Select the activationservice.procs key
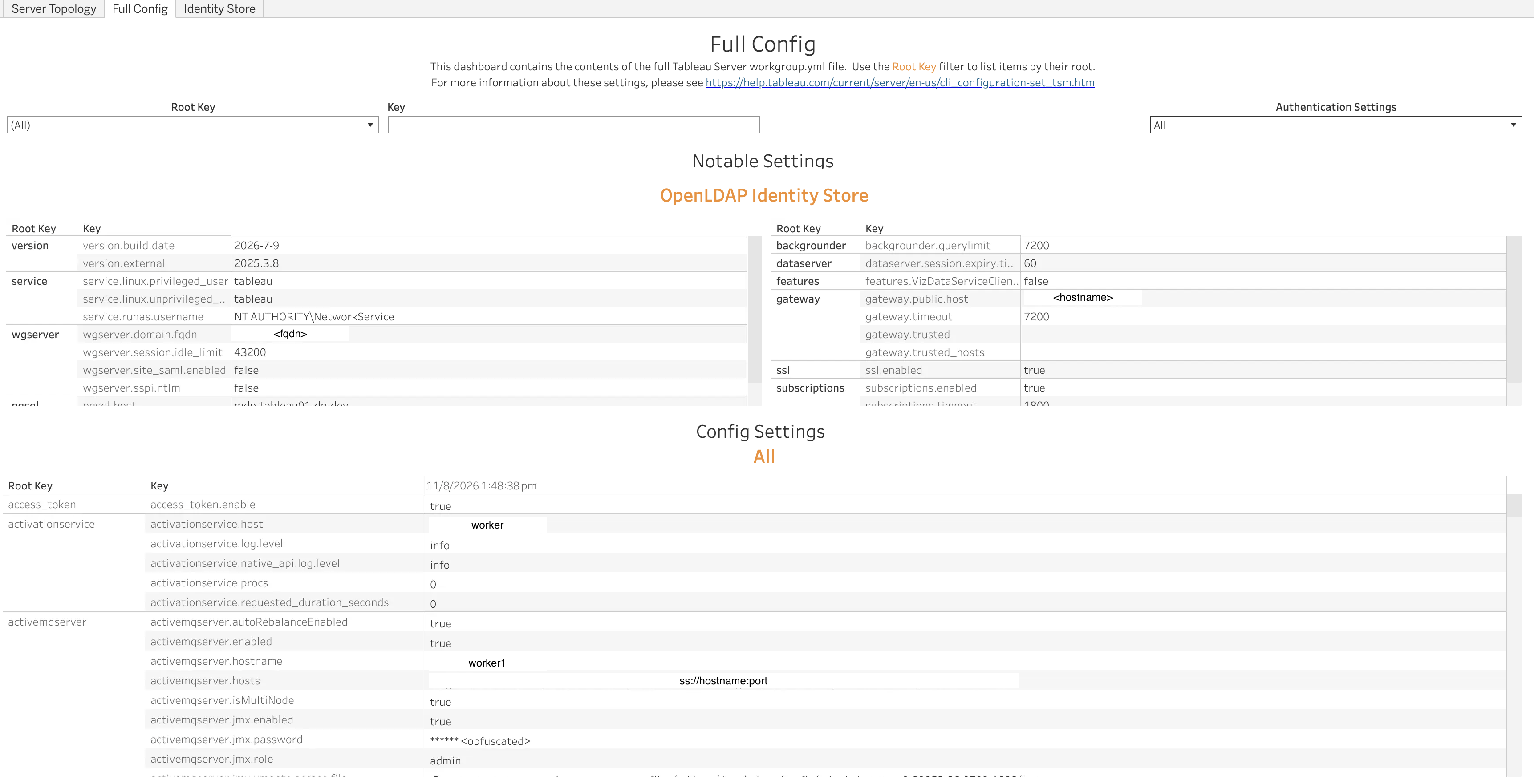The height and width of the screenshot is (784, 1534). pos(209,583)
